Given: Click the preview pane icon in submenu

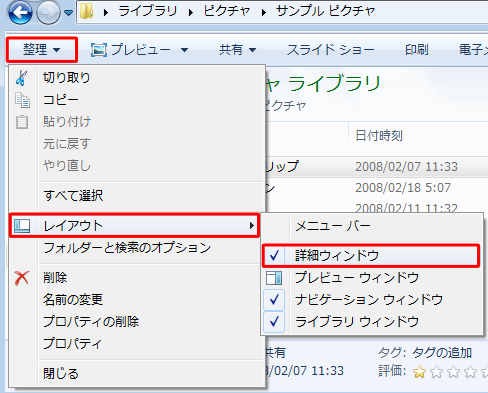Looking at the screenshot, I should tap(274, 278).
